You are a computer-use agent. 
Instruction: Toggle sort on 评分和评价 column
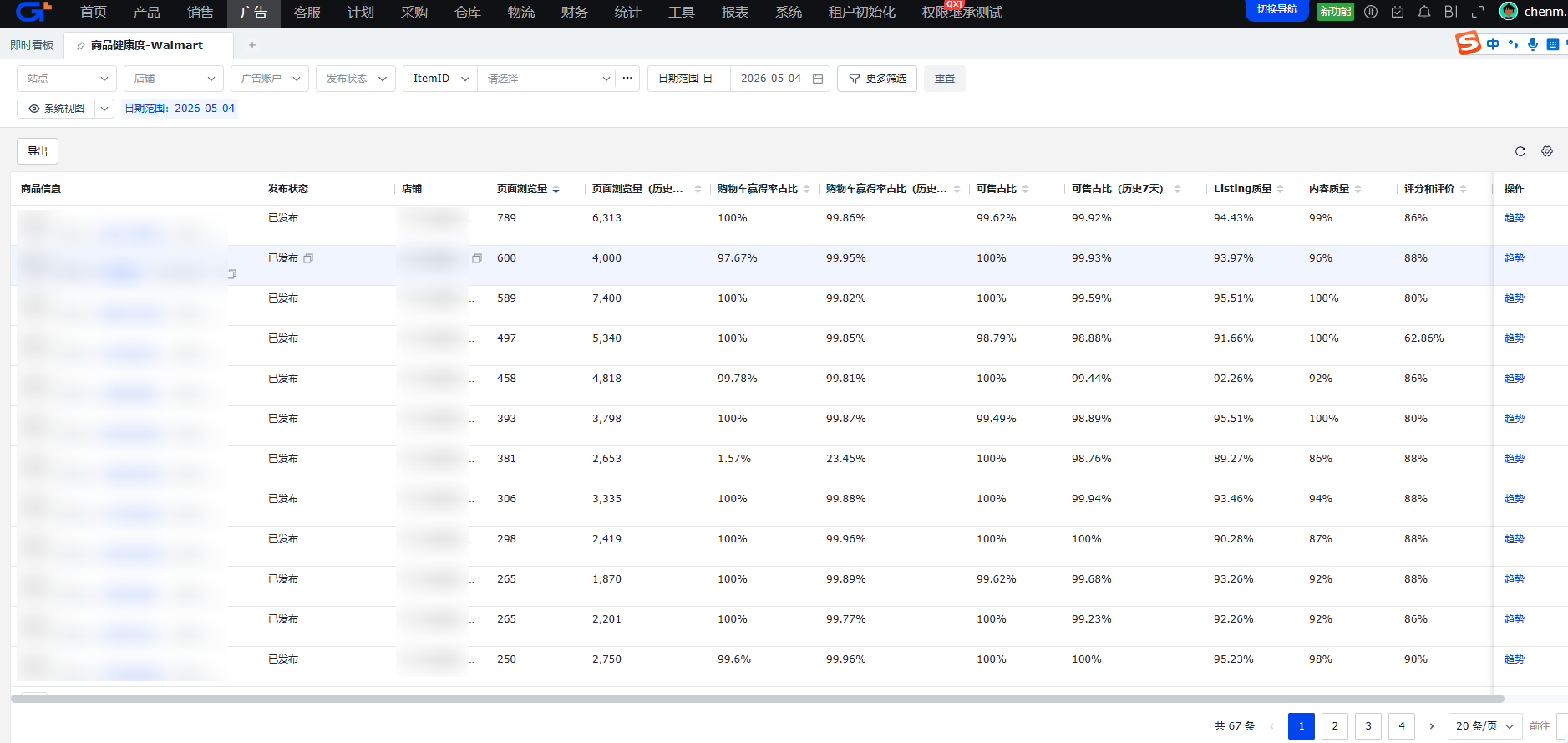(x=1463, y=189)
